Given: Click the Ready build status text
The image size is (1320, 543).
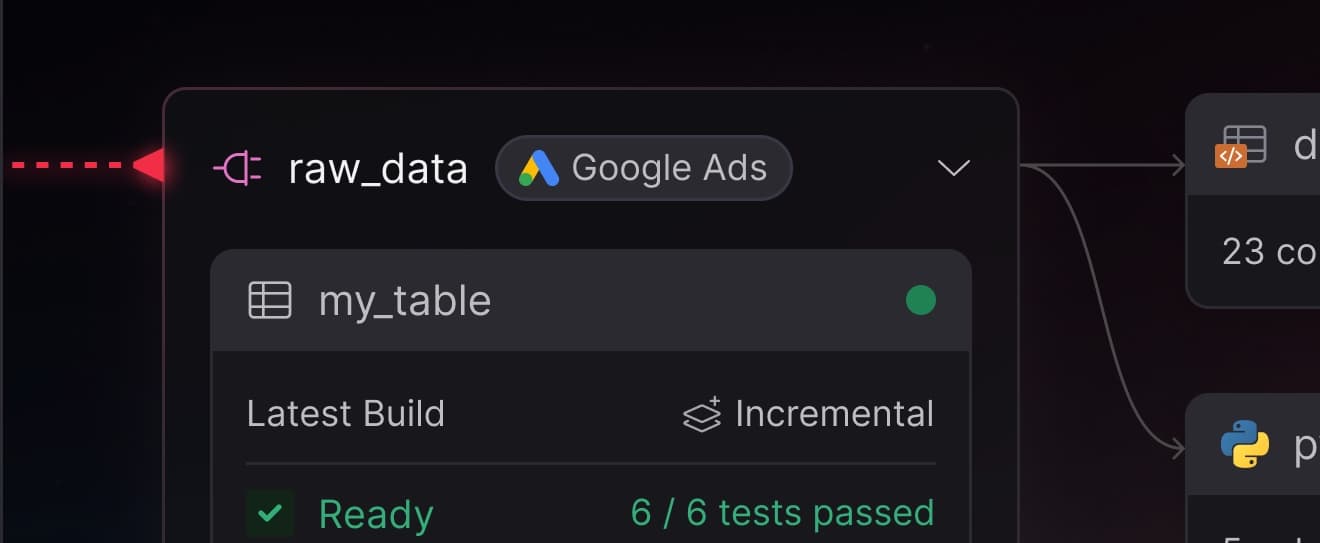Looking at the screenshot, I should tap(375, 515).
